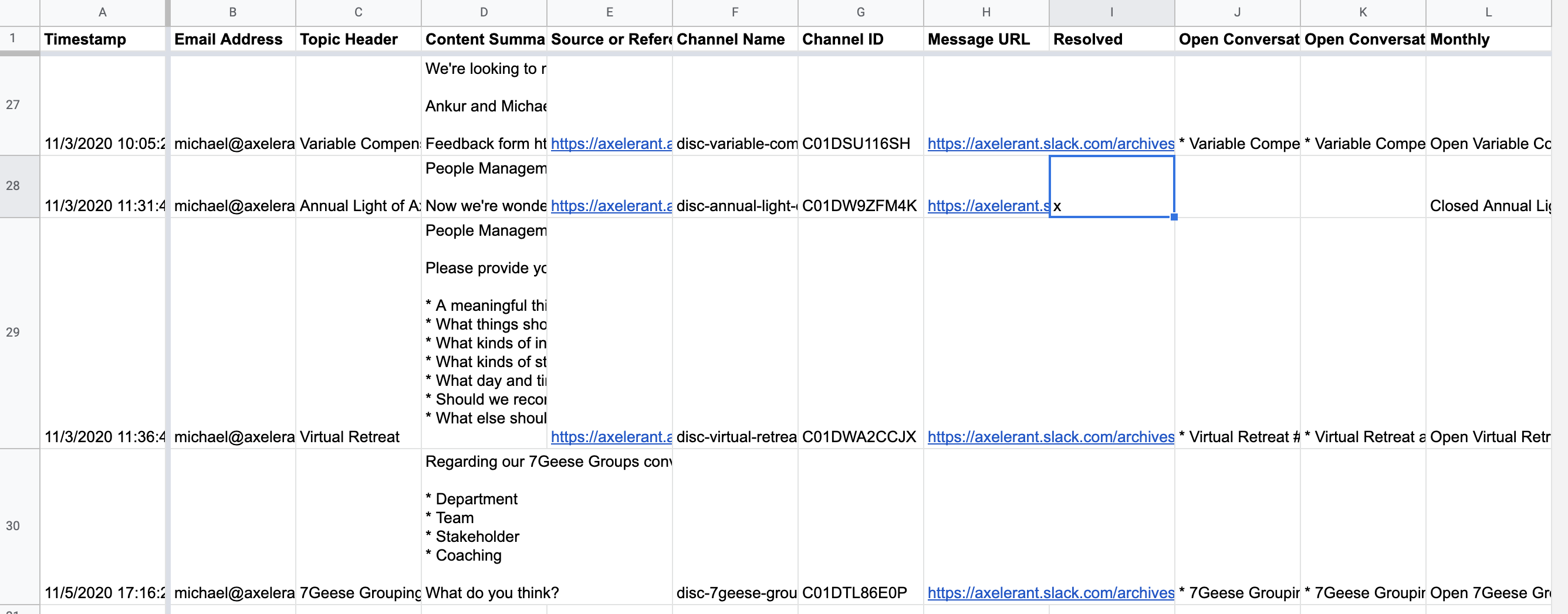1568x614 pixels.
Task: Click the Content Summary header cell
Action: (484, 39)
